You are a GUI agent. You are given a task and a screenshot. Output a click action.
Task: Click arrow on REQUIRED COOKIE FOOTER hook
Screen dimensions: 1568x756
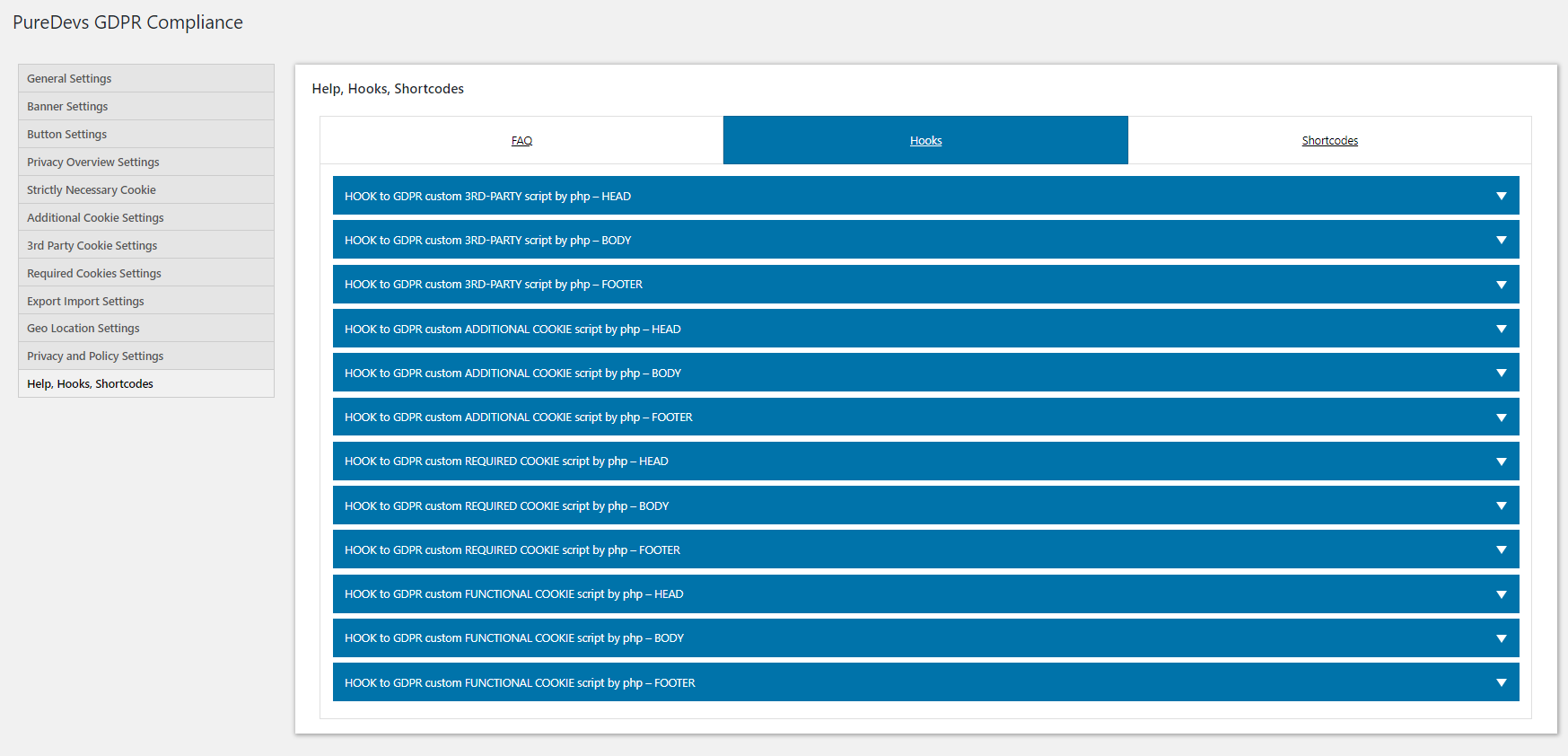pos(1501,549)
